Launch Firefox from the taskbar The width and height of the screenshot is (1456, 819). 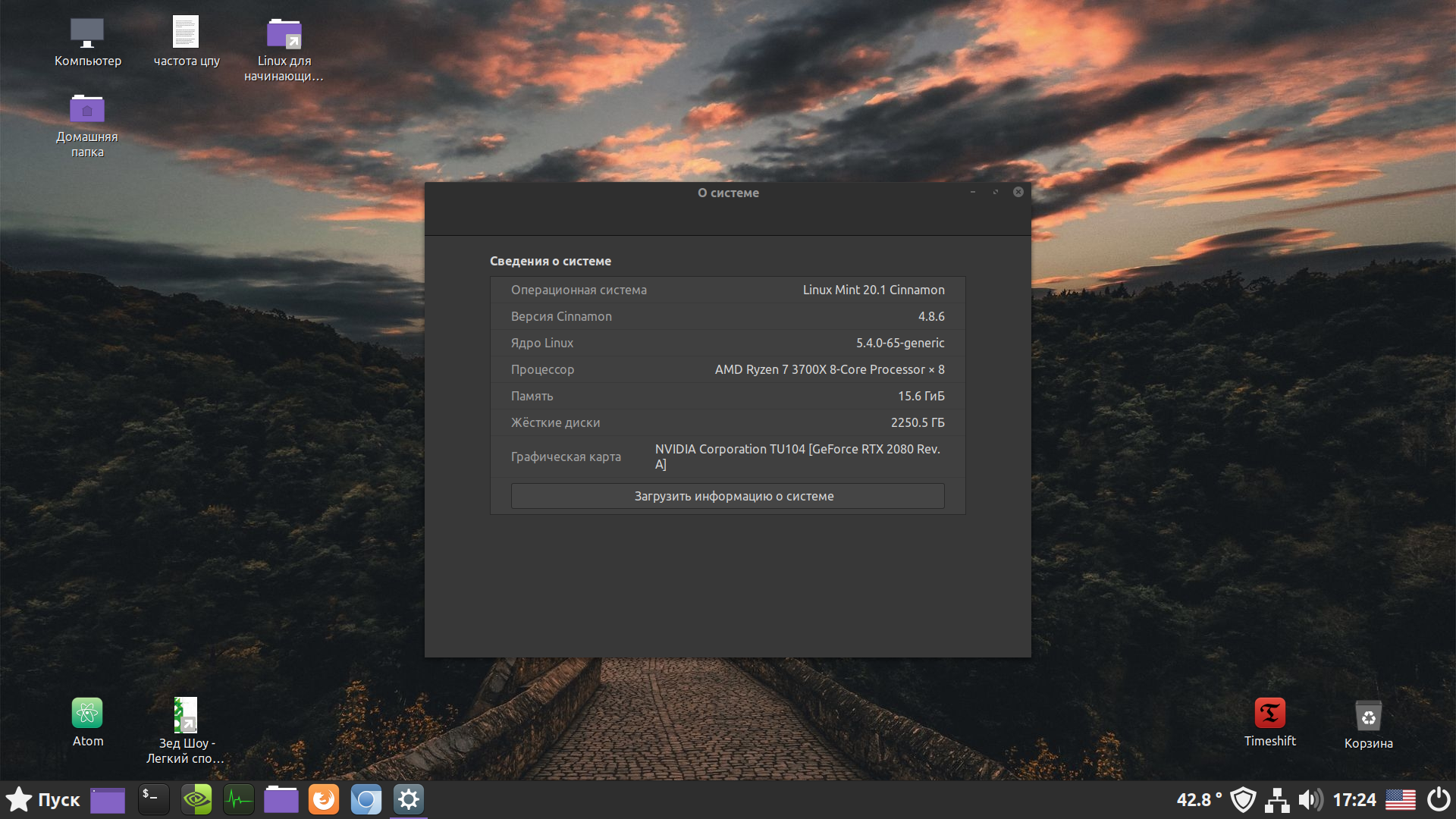pyautogui.click(x=324, y=799)
